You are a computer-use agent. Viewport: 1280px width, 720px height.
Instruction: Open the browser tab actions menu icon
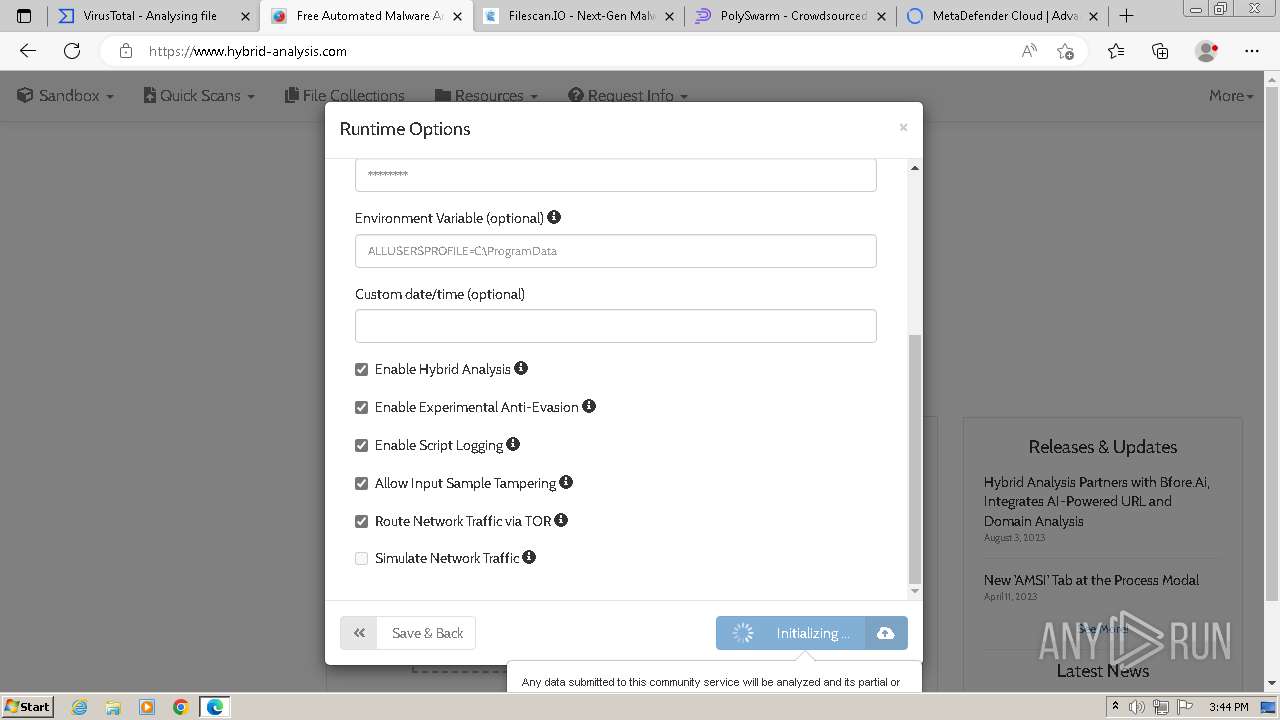24,16
